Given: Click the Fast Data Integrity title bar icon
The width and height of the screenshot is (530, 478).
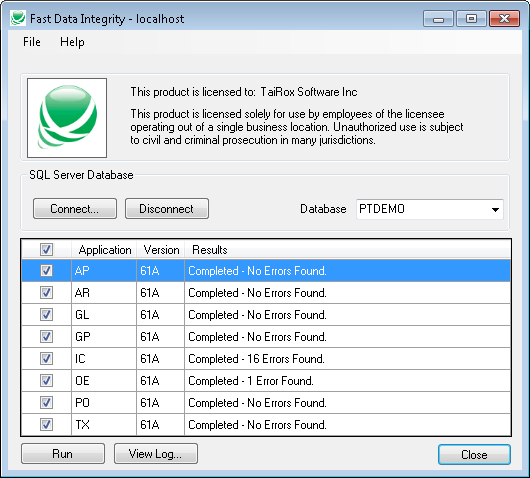Looking at the screenshot, I should [18, 18].
